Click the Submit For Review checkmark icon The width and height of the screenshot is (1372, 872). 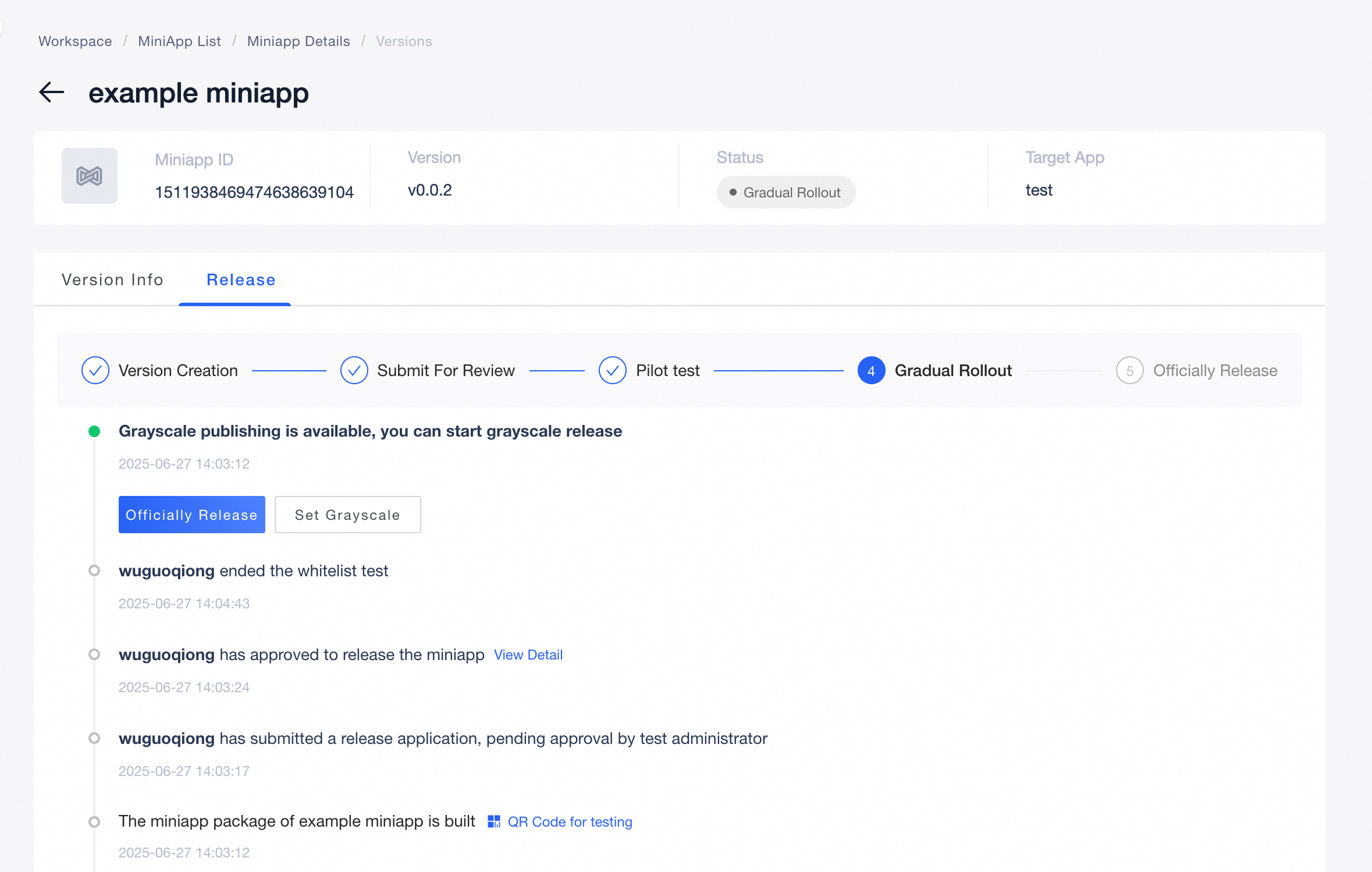coord(354,370)
